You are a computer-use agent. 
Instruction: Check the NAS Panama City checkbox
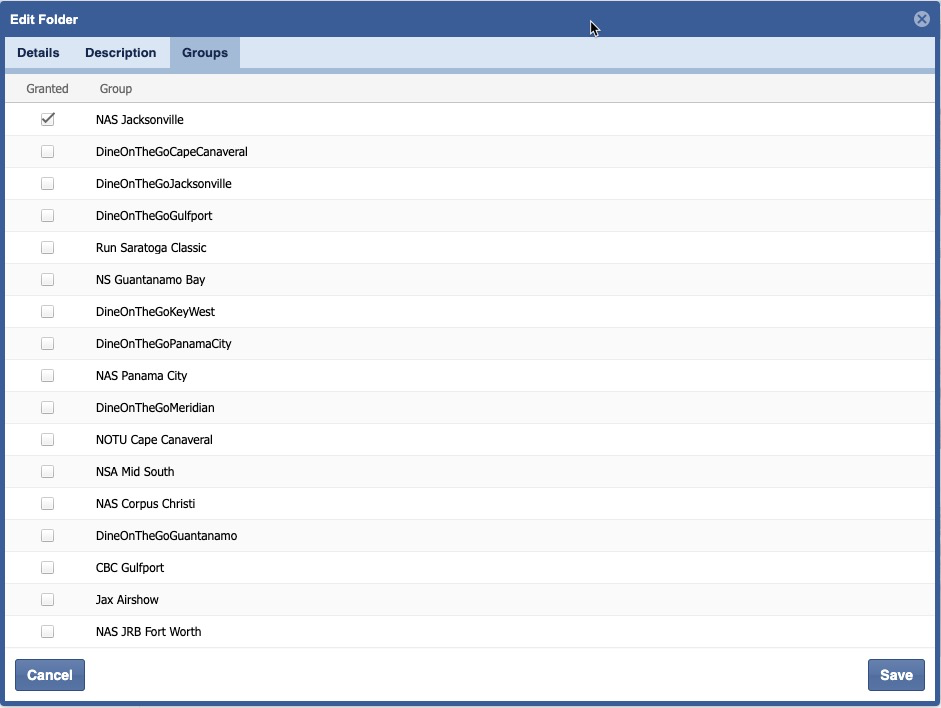click(x=47, y=376)
